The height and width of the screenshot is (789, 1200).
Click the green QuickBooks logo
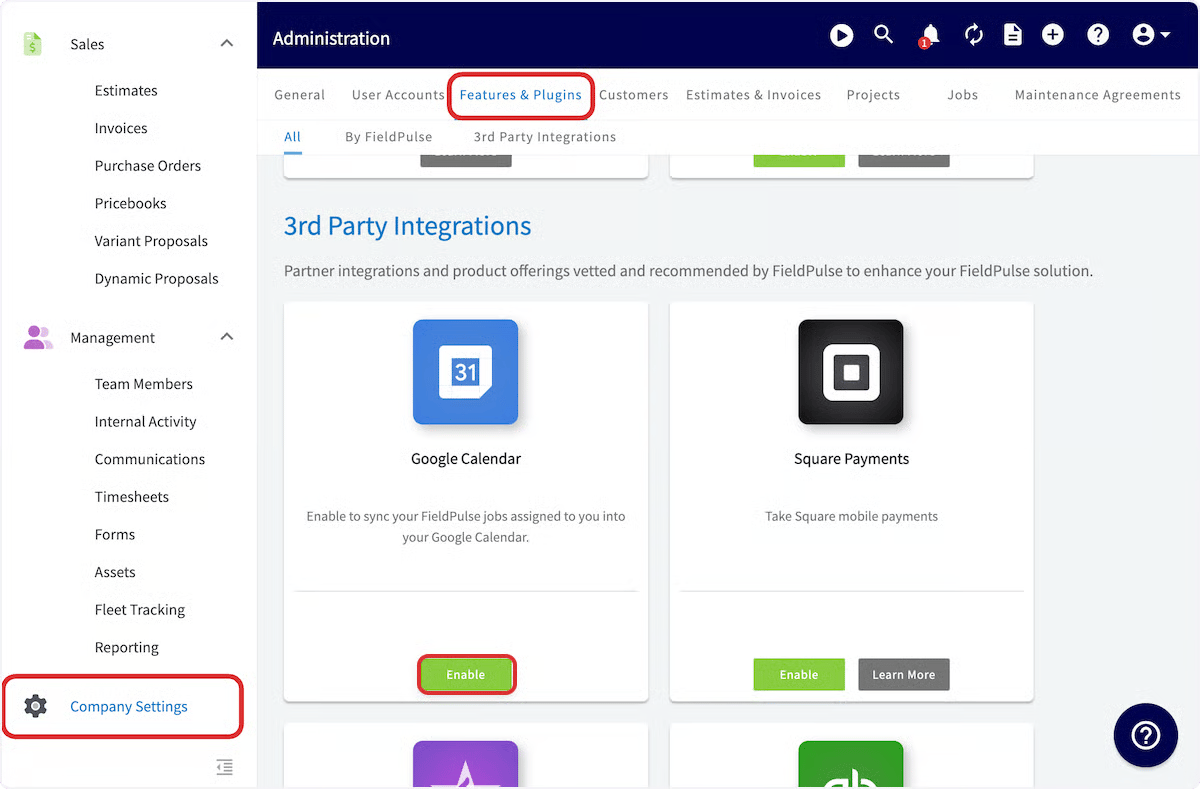coord(851,764)
